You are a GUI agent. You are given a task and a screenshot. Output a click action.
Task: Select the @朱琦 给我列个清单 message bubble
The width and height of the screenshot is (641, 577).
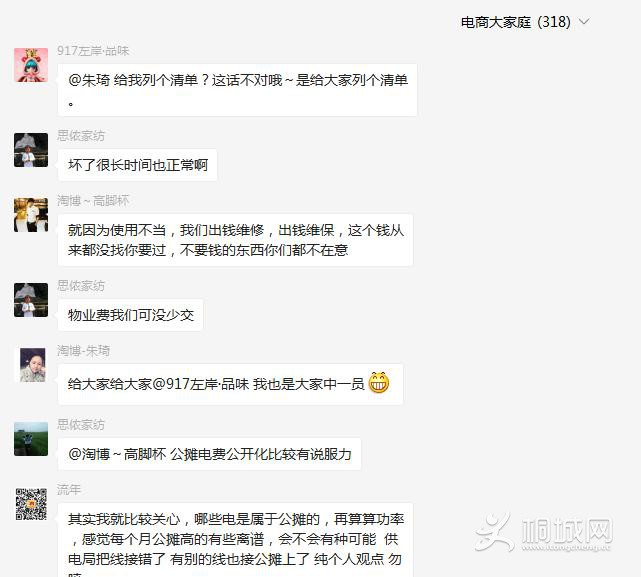click(238, 90)
